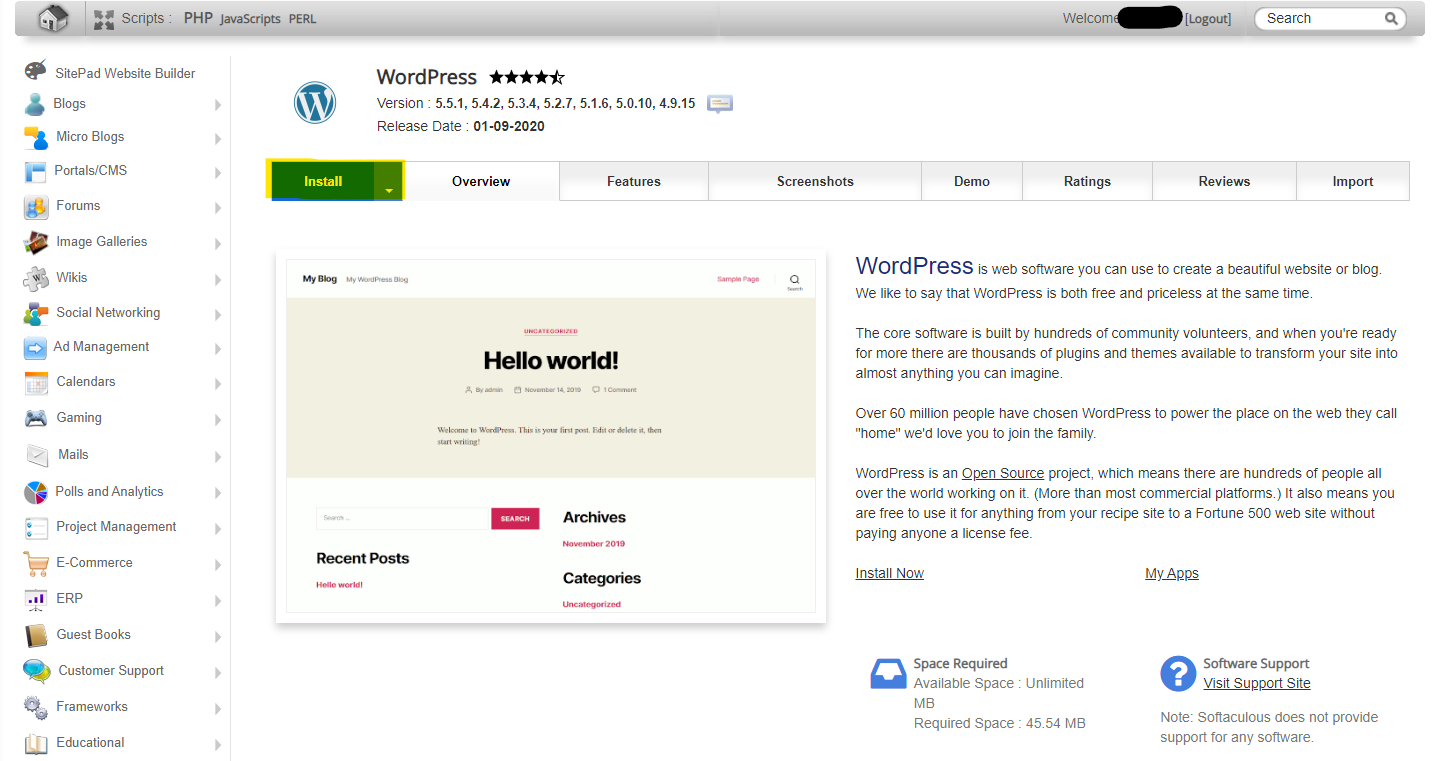The height and width of the screenshot is (761, 1444).
Task: Click the Blogs person icon
Action: coord(35,104)
